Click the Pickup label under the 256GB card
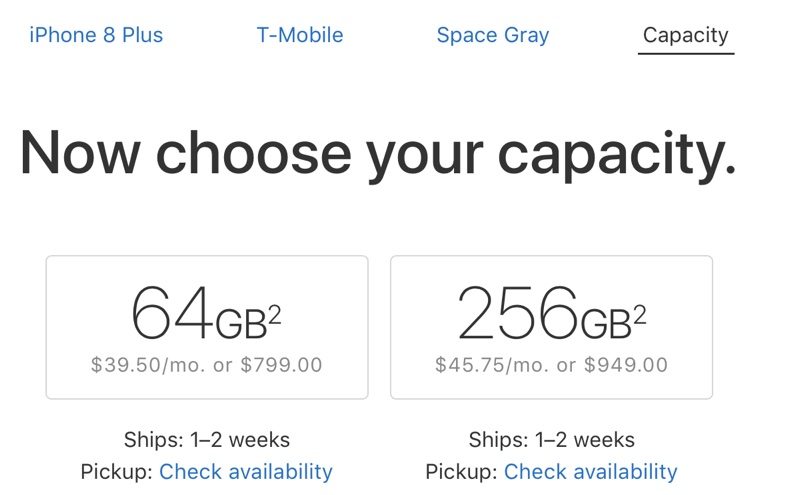The width and height of the screenshot is (800, 495). point(461,471)
